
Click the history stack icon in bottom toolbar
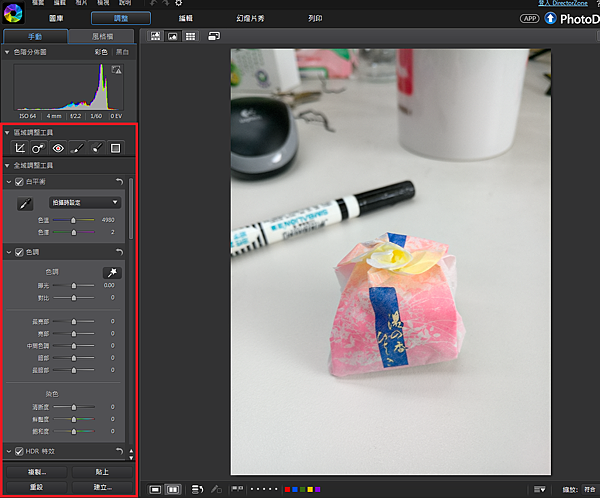click(x=197, y=490)
